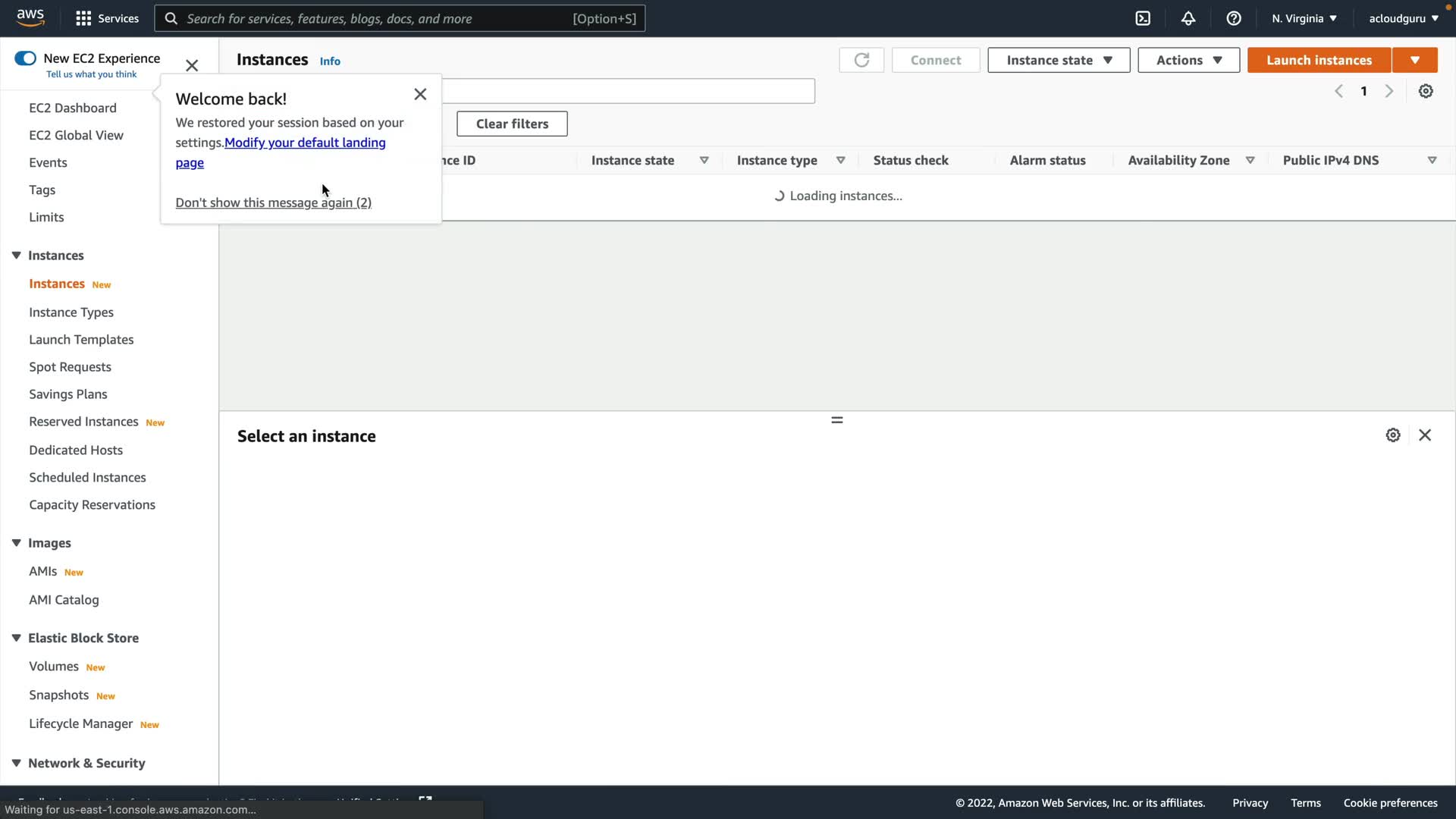The image size is (1456, 819).
Task: Go to next page of instances
Action: click(x=1389, y=91)
